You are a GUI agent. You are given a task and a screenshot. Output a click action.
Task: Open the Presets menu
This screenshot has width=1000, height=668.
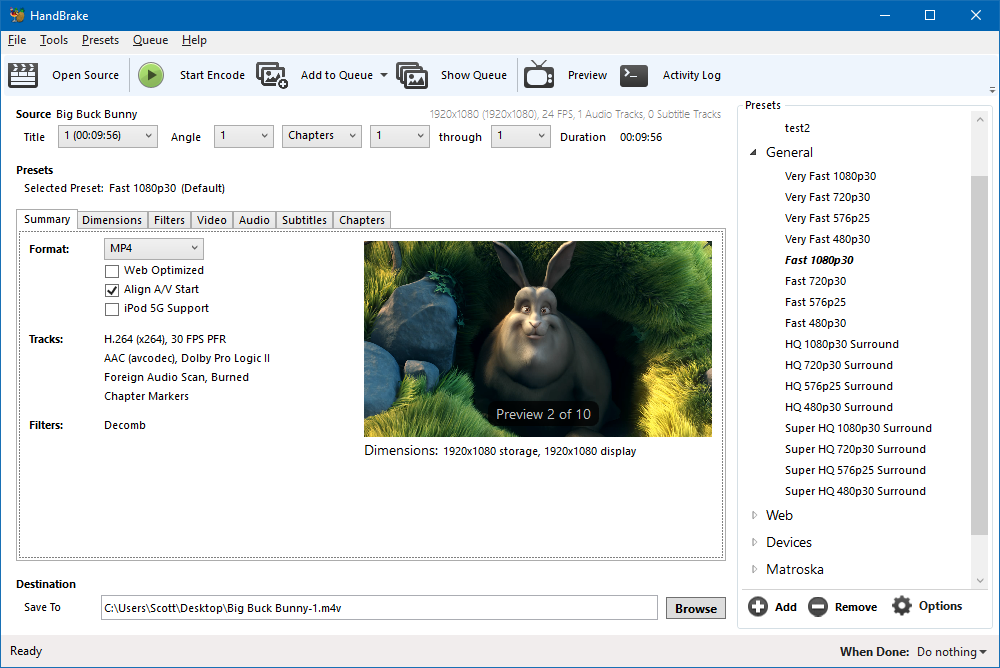tap(100, 40)
